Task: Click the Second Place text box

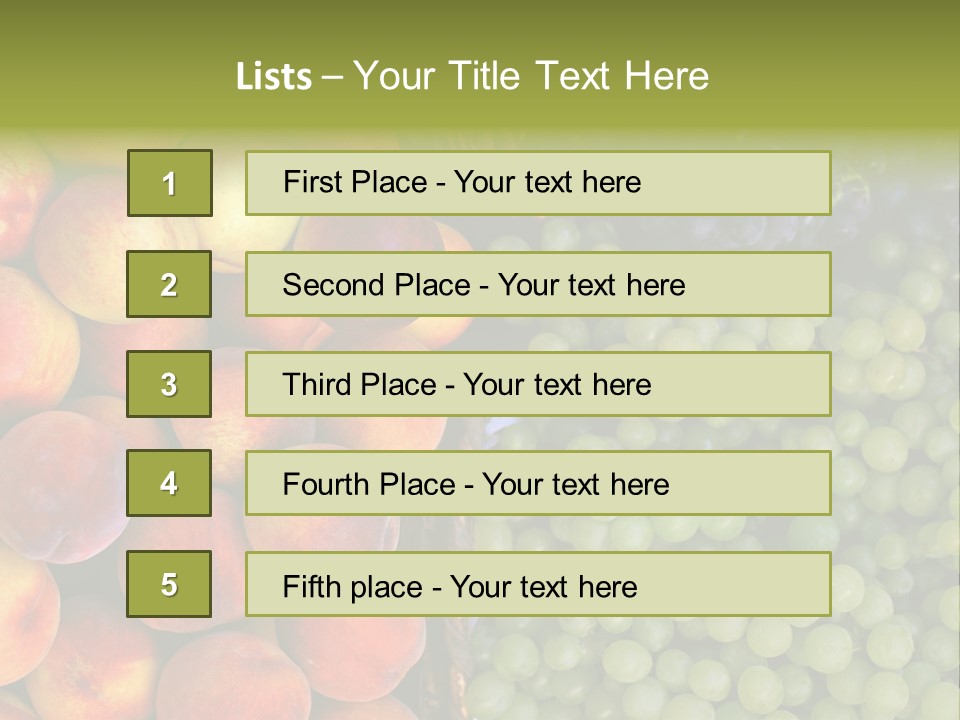Action: click(x=538, y=284)
